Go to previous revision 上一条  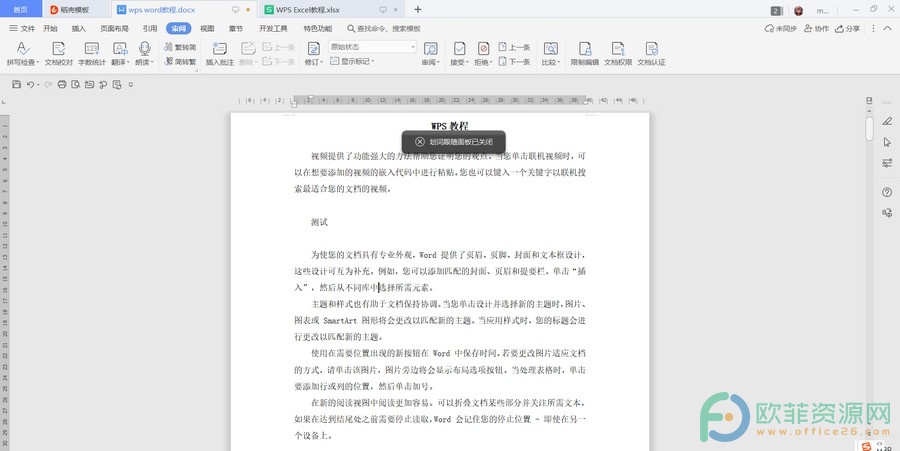(x=514, y=47)
